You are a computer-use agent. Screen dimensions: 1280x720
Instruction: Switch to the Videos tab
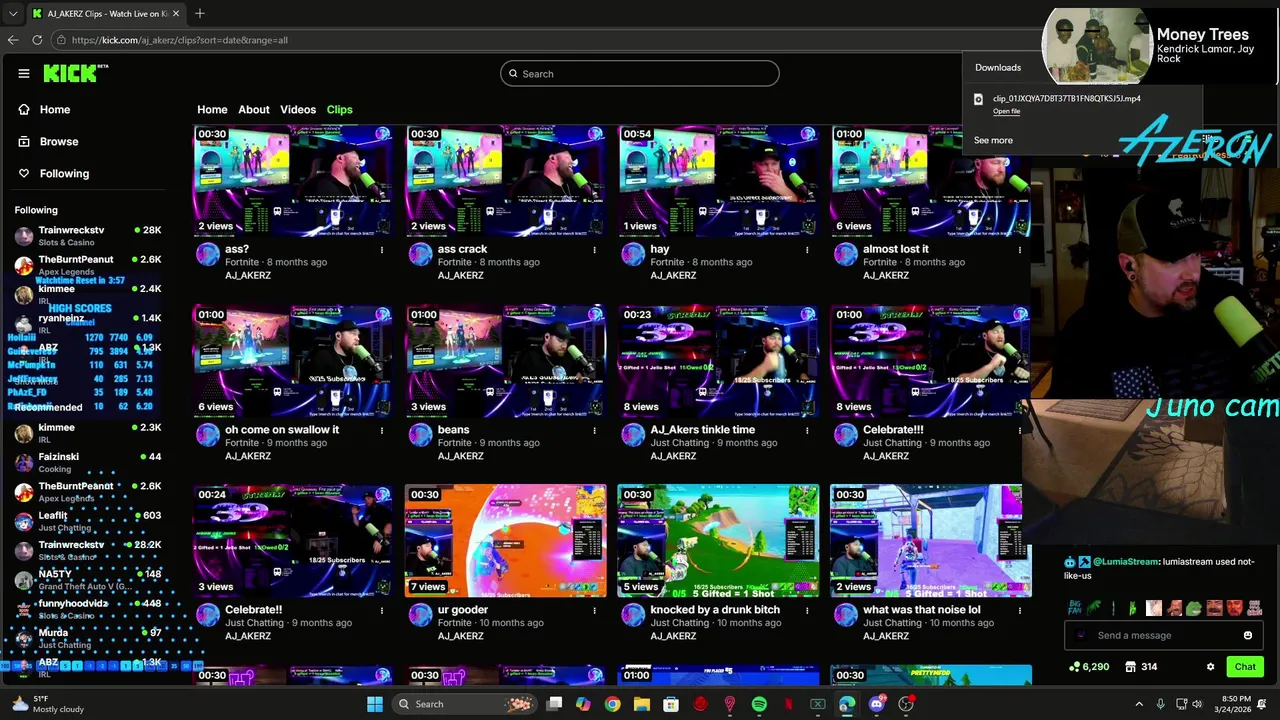[x=298, y=109]
